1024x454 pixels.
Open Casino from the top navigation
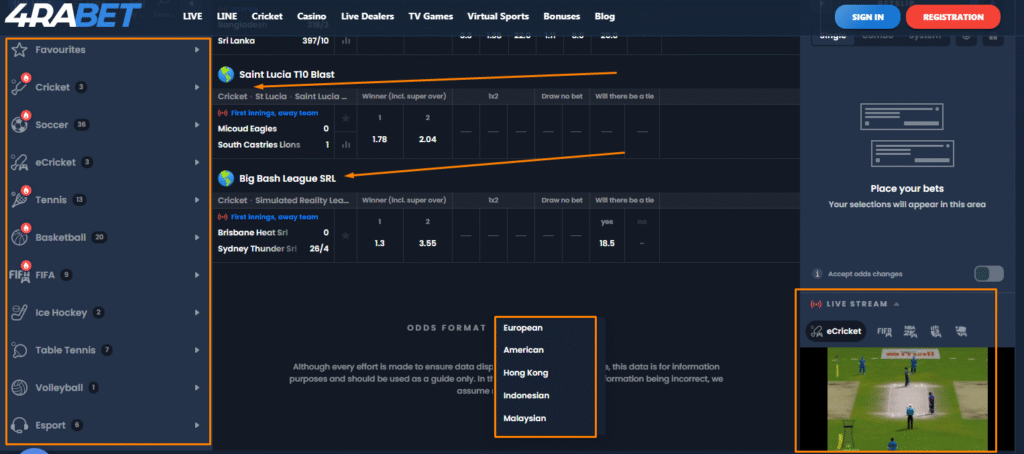312,16
